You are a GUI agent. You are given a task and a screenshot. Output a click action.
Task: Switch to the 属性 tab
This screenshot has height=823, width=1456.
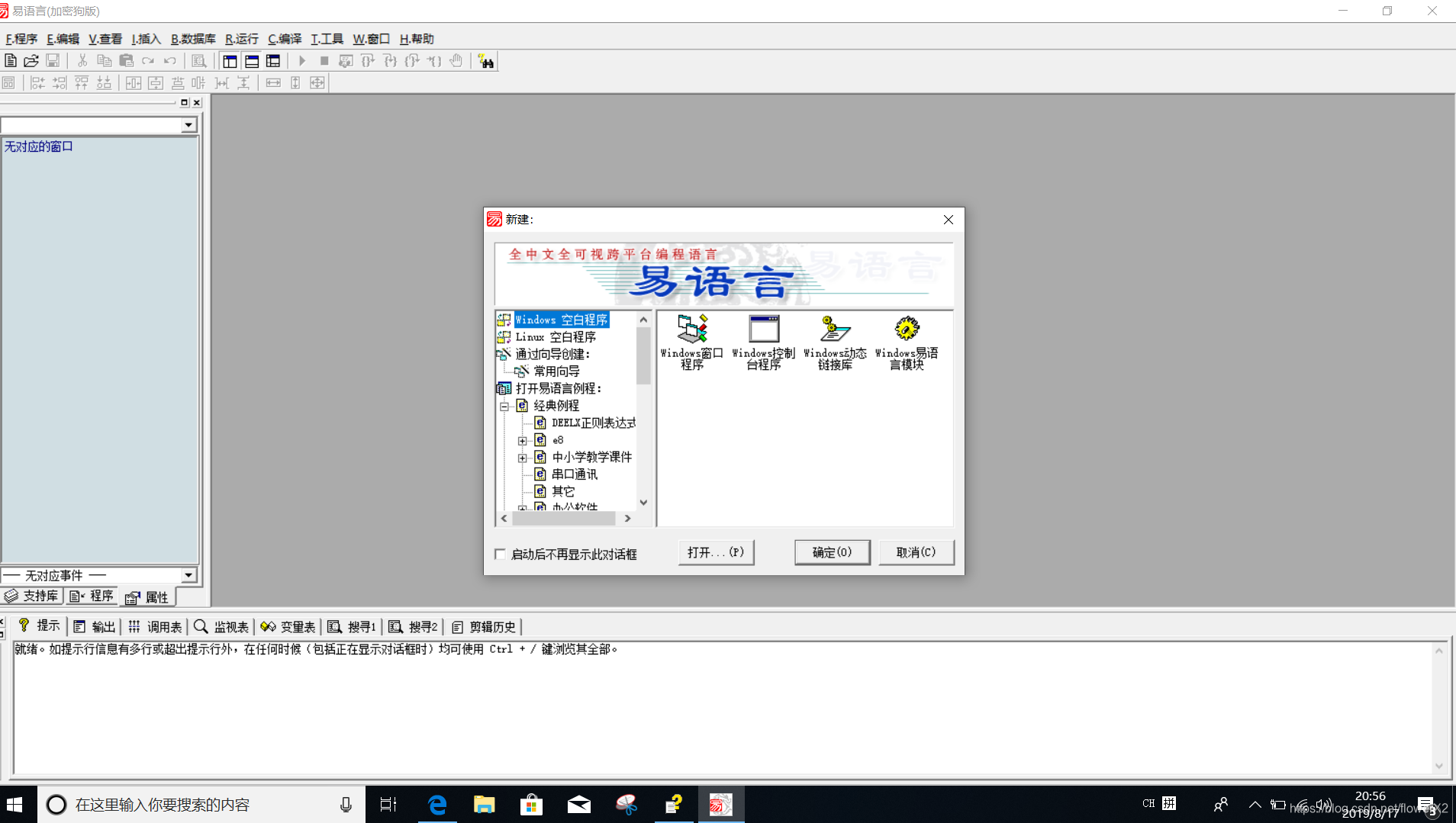(x=147, y=597)
